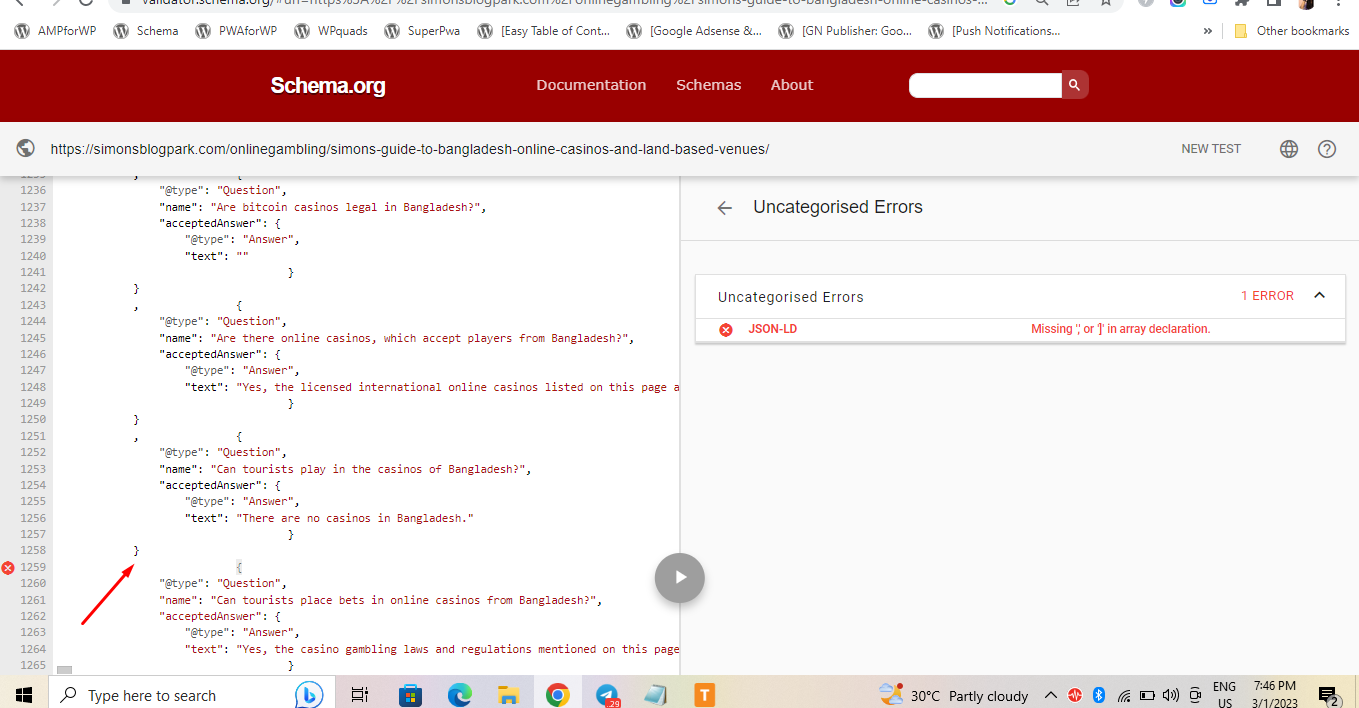1359x708 pixels.
Task: Expand the hidden bookmarks overflow chevron
Action: 1207,31
